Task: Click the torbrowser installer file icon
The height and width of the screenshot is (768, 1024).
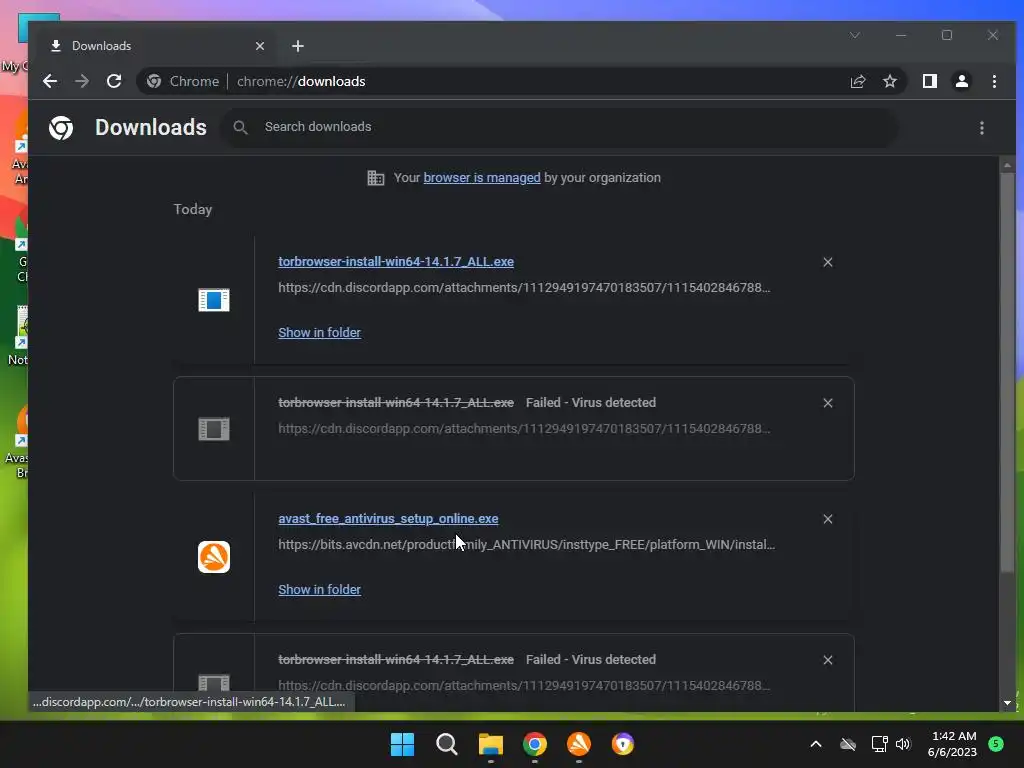Action: coord(214,300)
